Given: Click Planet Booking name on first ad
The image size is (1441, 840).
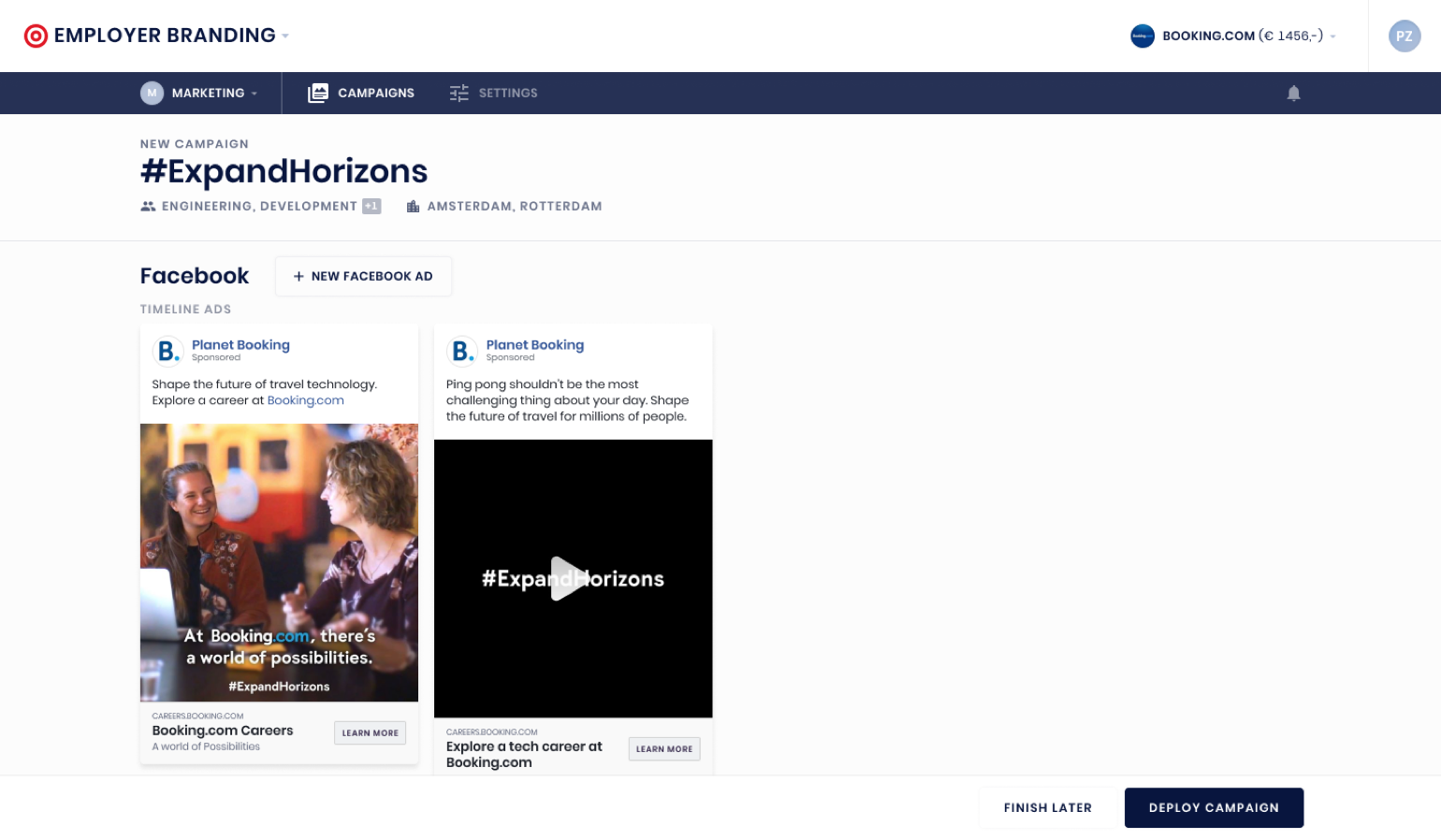Looking at the screenshot, I should click(x=240, y=344).
